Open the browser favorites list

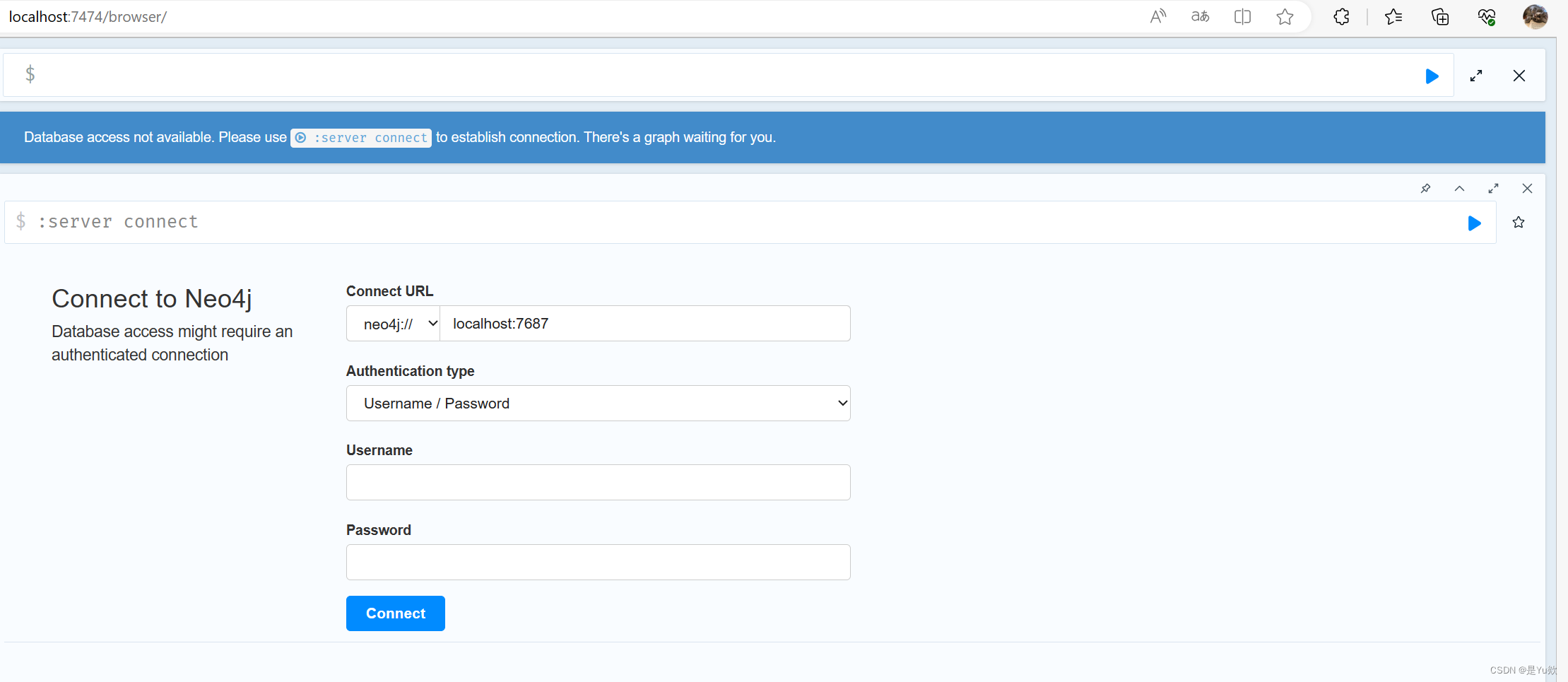1393,16
